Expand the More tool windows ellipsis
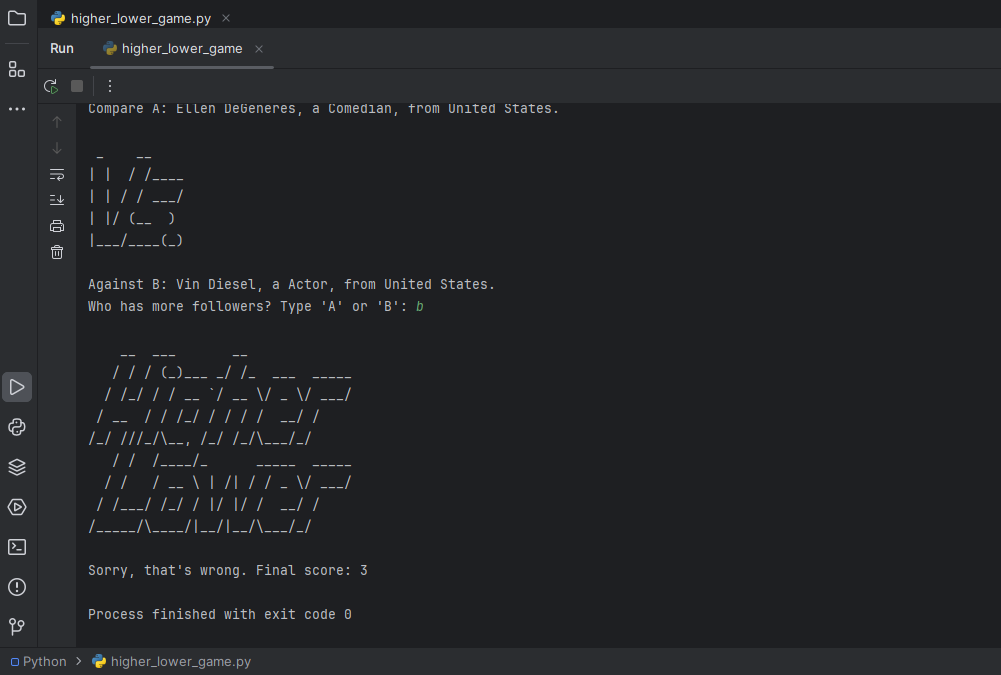 tap(17, 109)
